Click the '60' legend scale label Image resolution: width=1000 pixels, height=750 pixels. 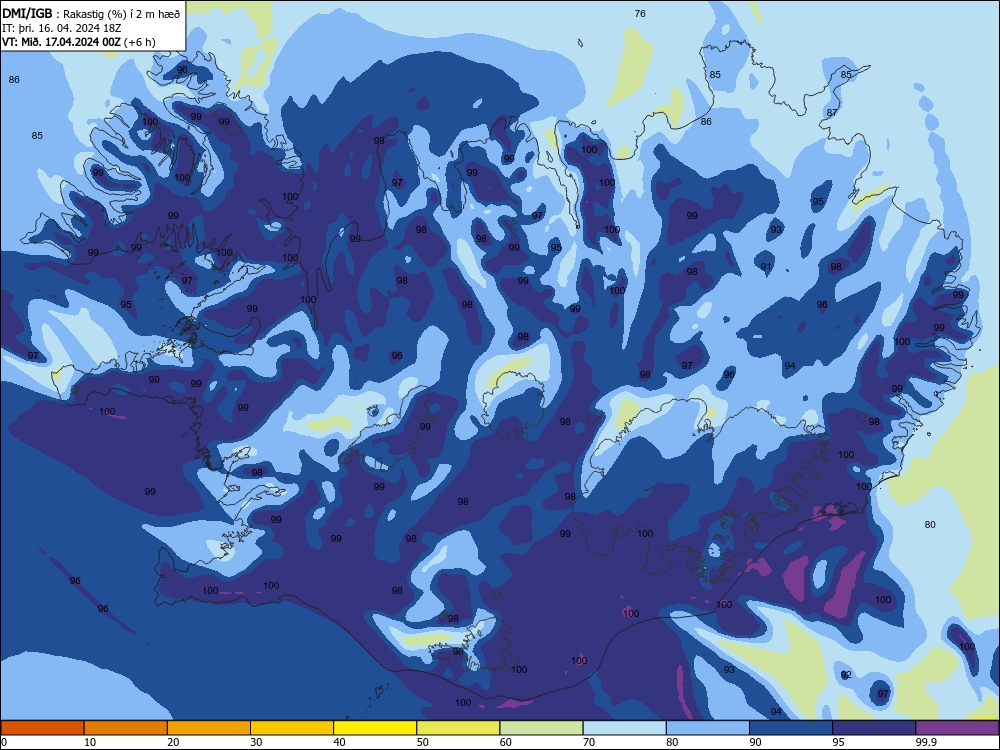coord(506,742)
